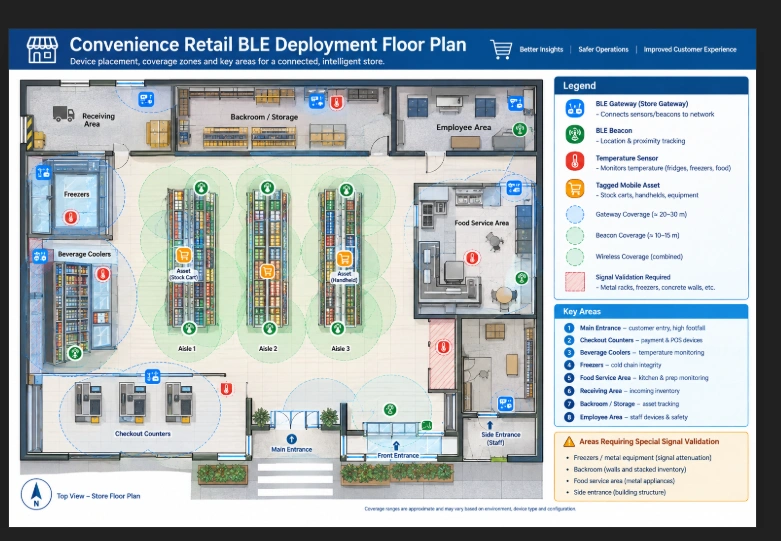The height and width of the screenshot is (541, 781).
Task: Click the delivery truck icon in Receiving Area
Action: coord(64,114)
